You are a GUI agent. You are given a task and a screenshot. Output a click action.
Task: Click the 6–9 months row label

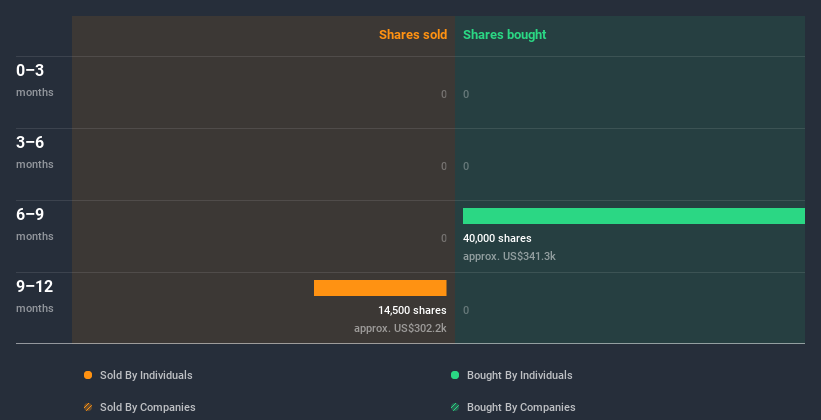click(x=35, y=224)
